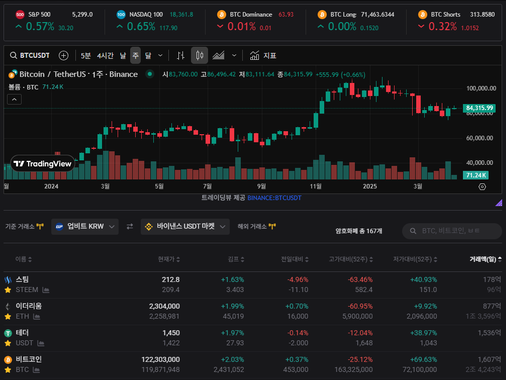Sort table by 이름 column
The image size is (506, 380).
click(23, 259)
